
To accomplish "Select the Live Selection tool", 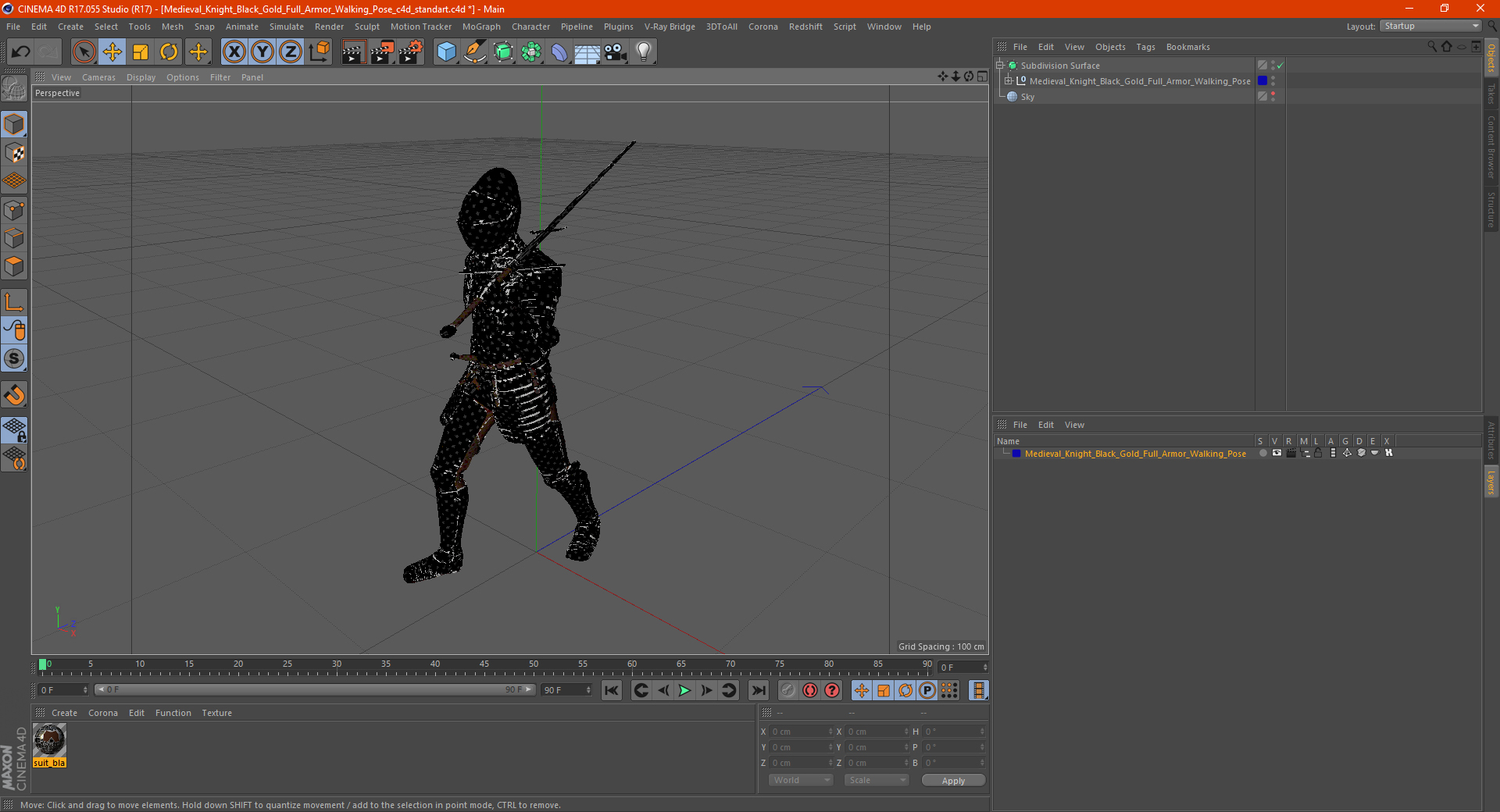I will pyautogui.click(x=84, y=52).
